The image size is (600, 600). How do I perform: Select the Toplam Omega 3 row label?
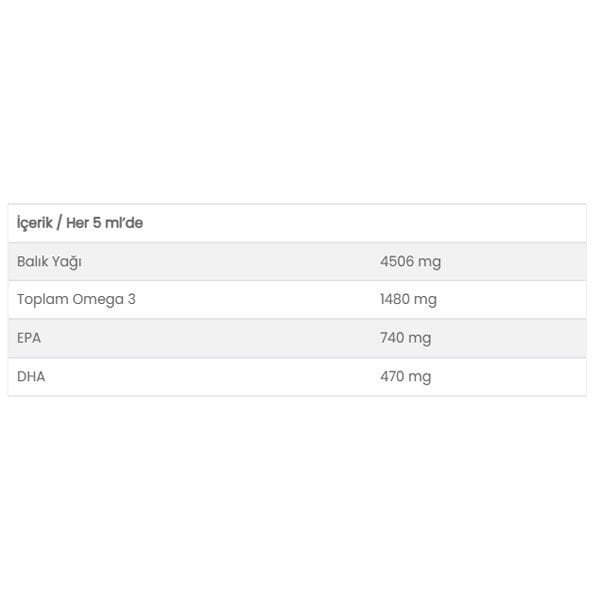(x=76, y=299)
